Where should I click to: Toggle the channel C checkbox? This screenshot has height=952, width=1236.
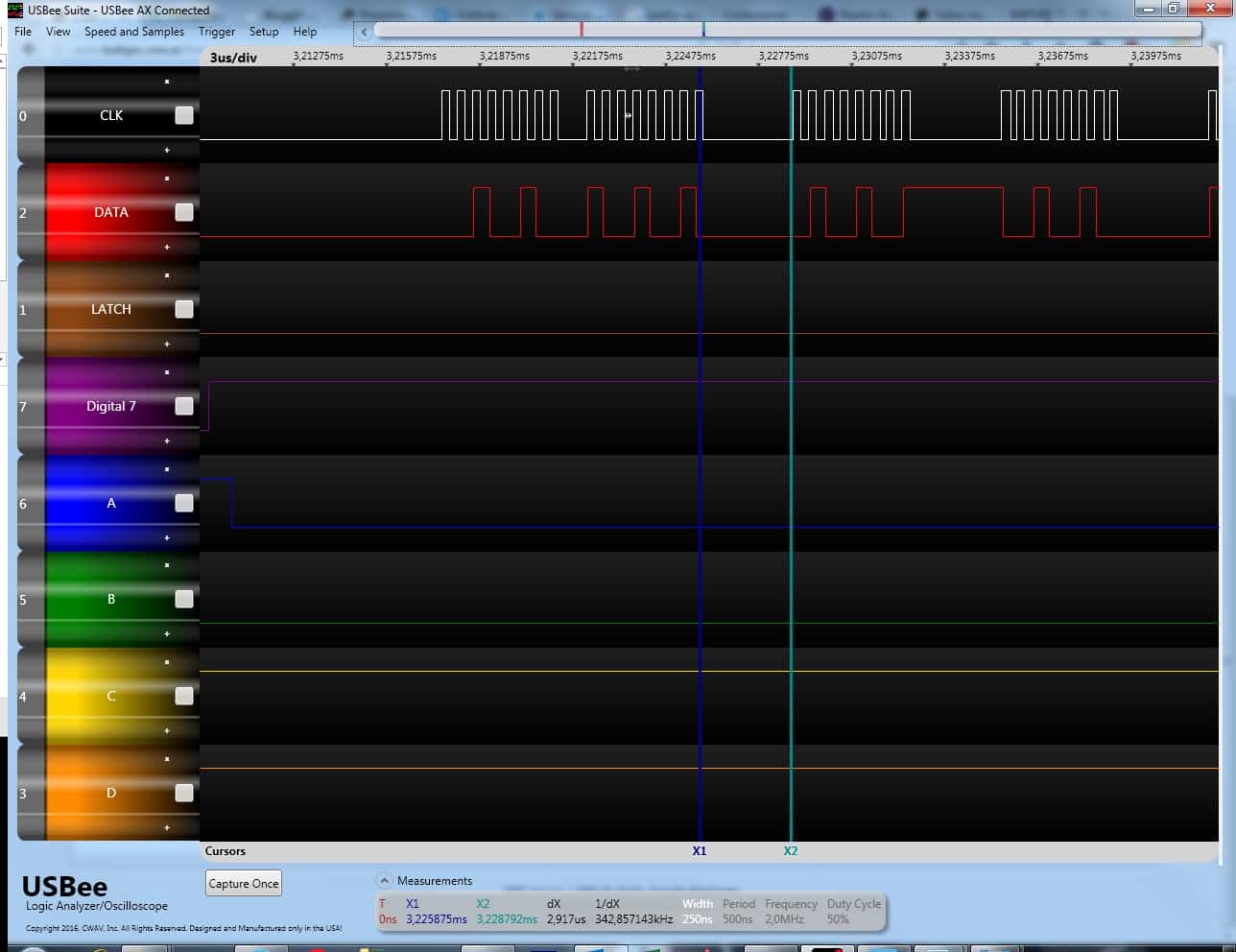click(x=184, y=696)
